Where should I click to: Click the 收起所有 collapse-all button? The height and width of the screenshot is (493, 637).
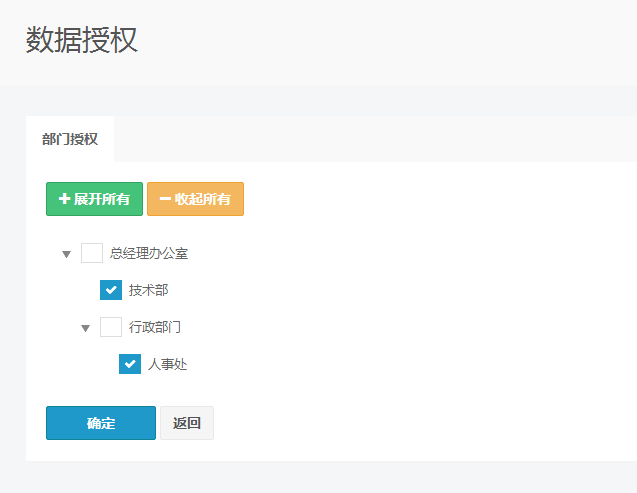coord(195,199)
